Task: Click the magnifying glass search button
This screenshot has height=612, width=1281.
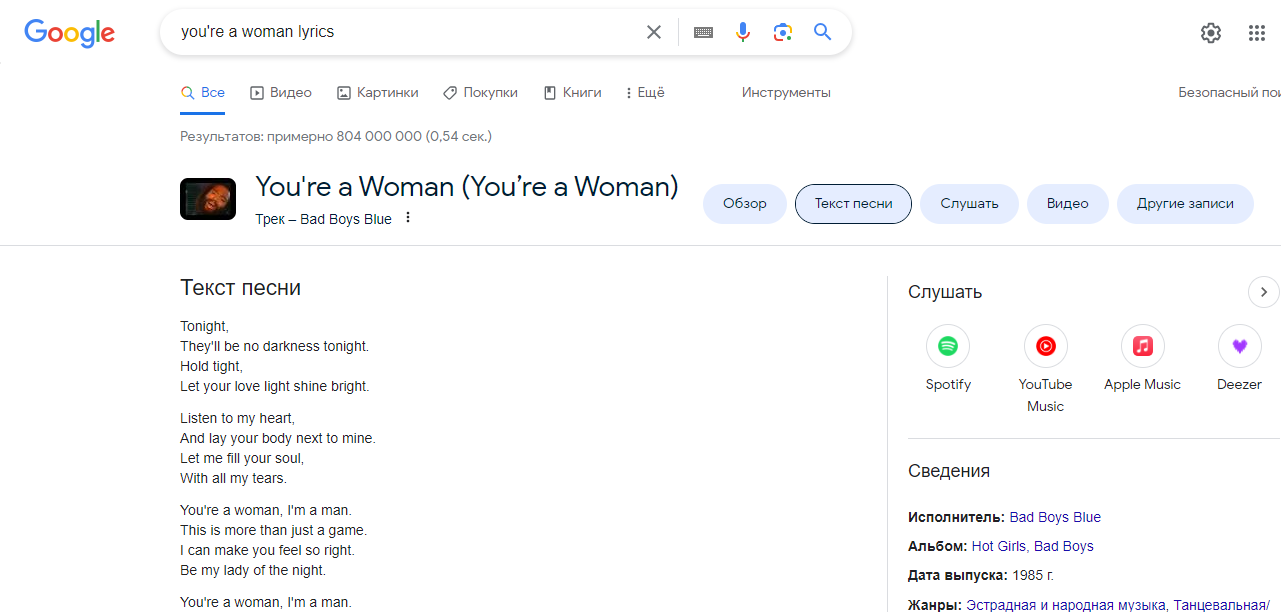Action: (822, 32)
